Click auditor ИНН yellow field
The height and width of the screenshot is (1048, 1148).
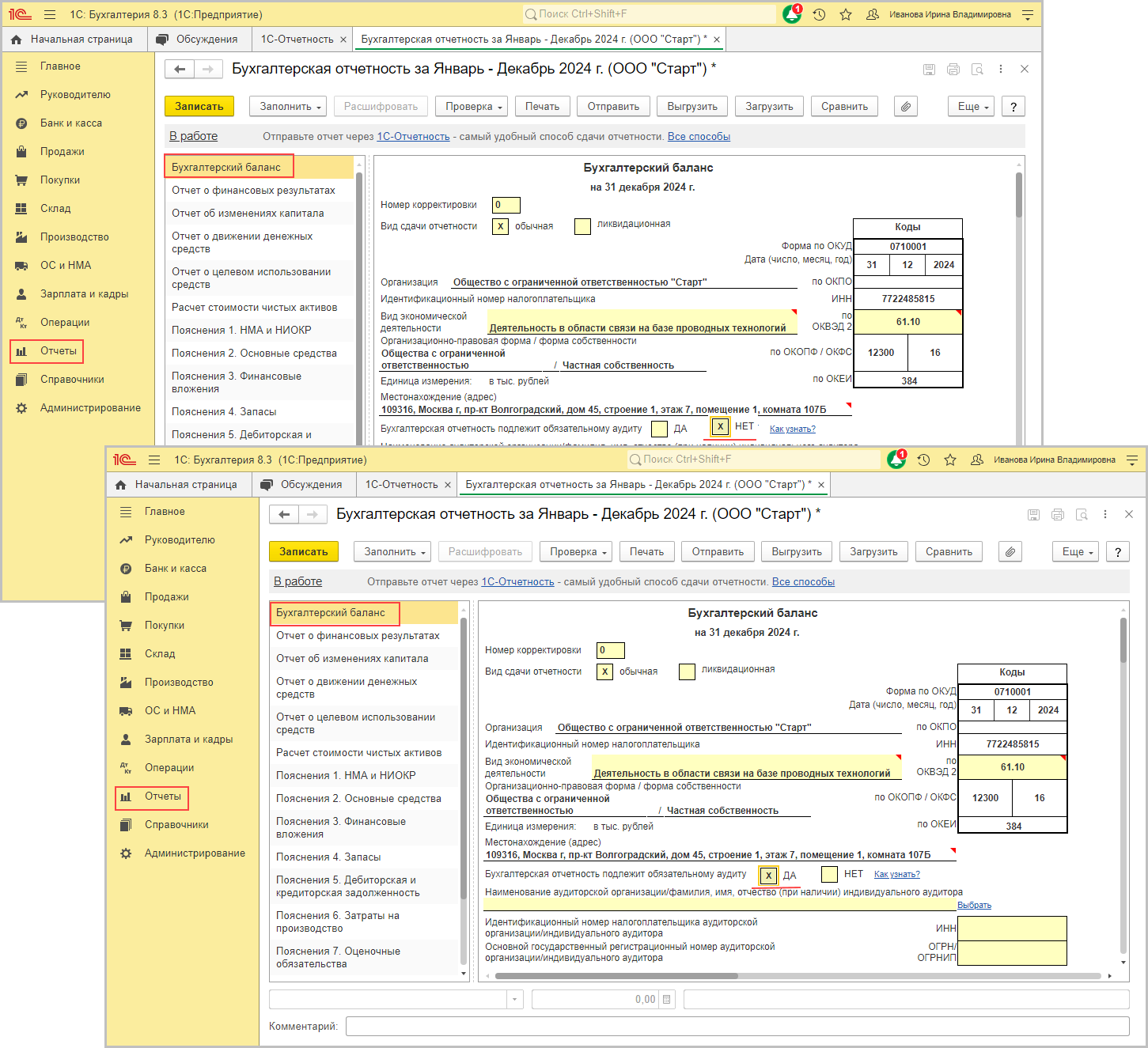pos(1012,928)
